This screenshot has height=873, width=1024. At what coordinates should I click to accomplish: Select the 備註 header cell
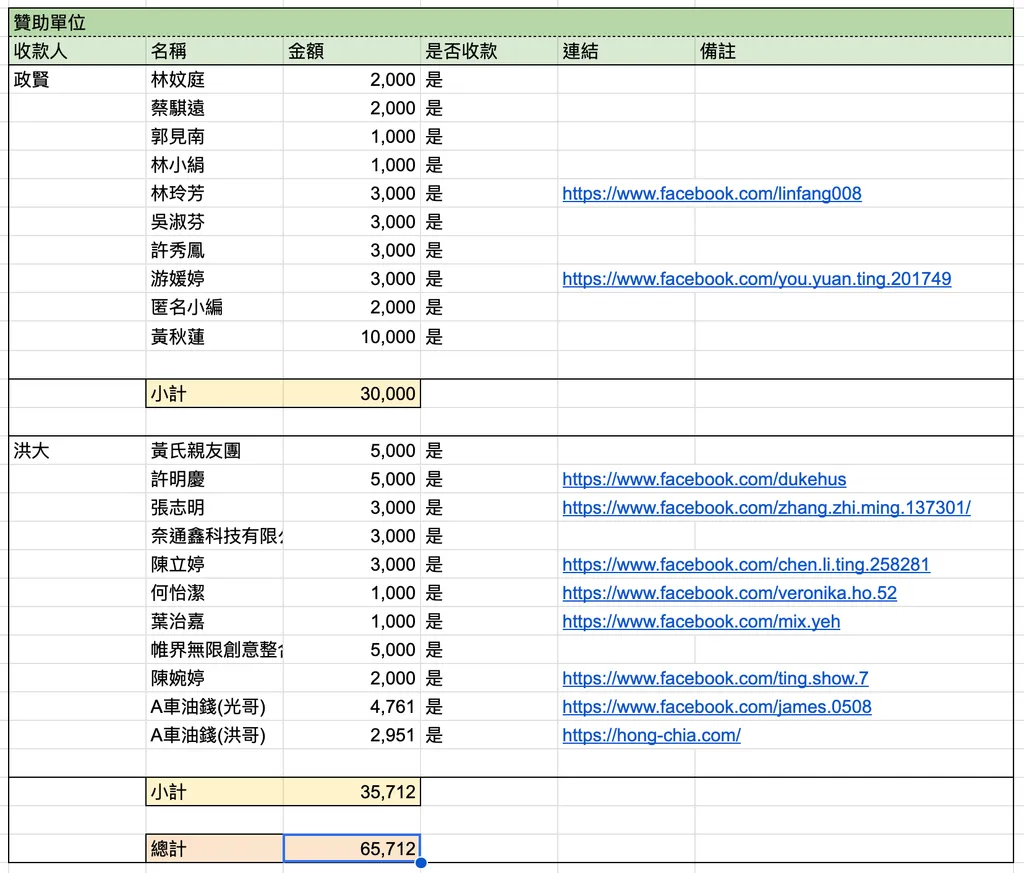tap(854, 51)
